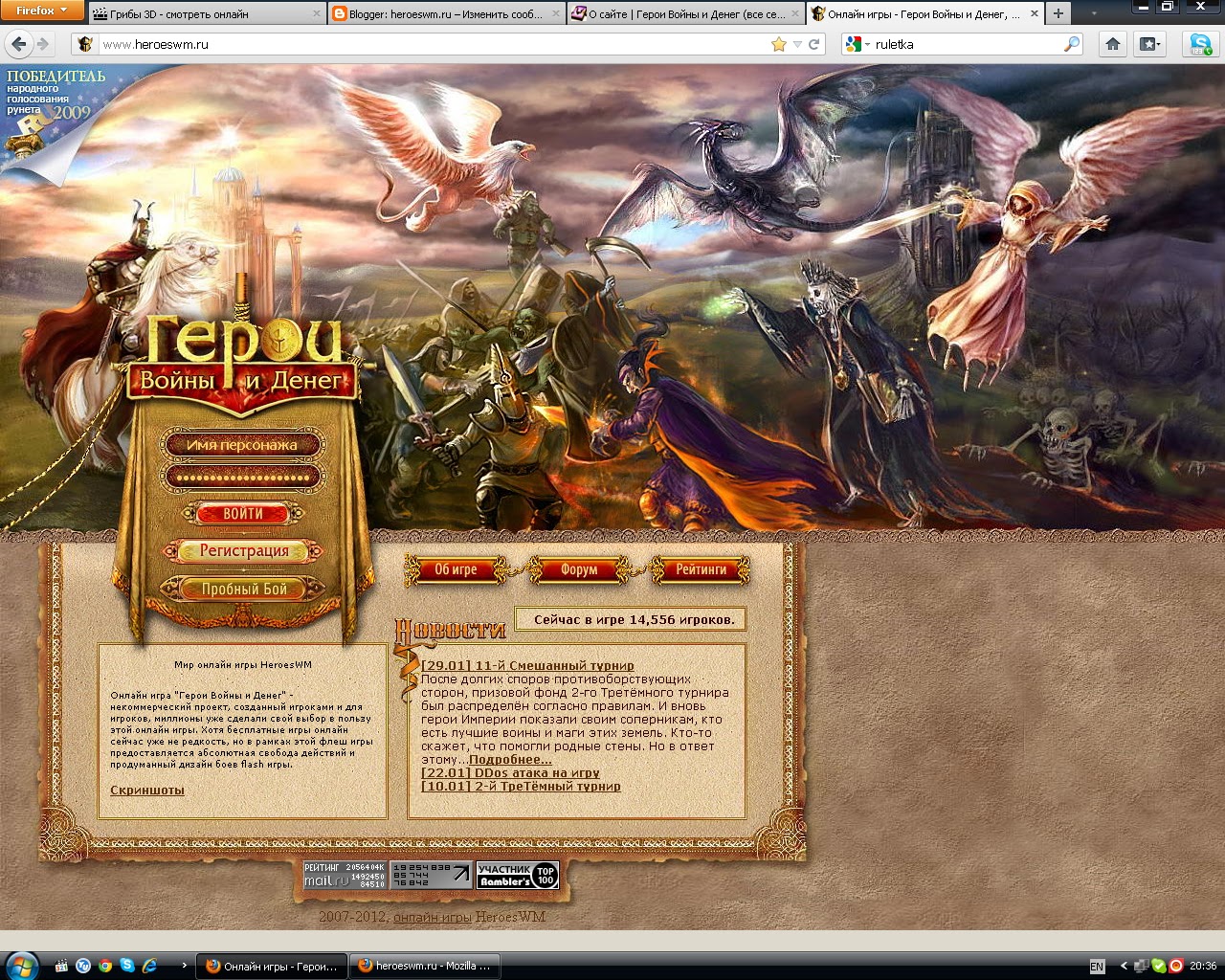This screenshot has height=980, width=1225.
Task: Click the taskbar clock showing 20:36
Action: (x=1203, y=966)
